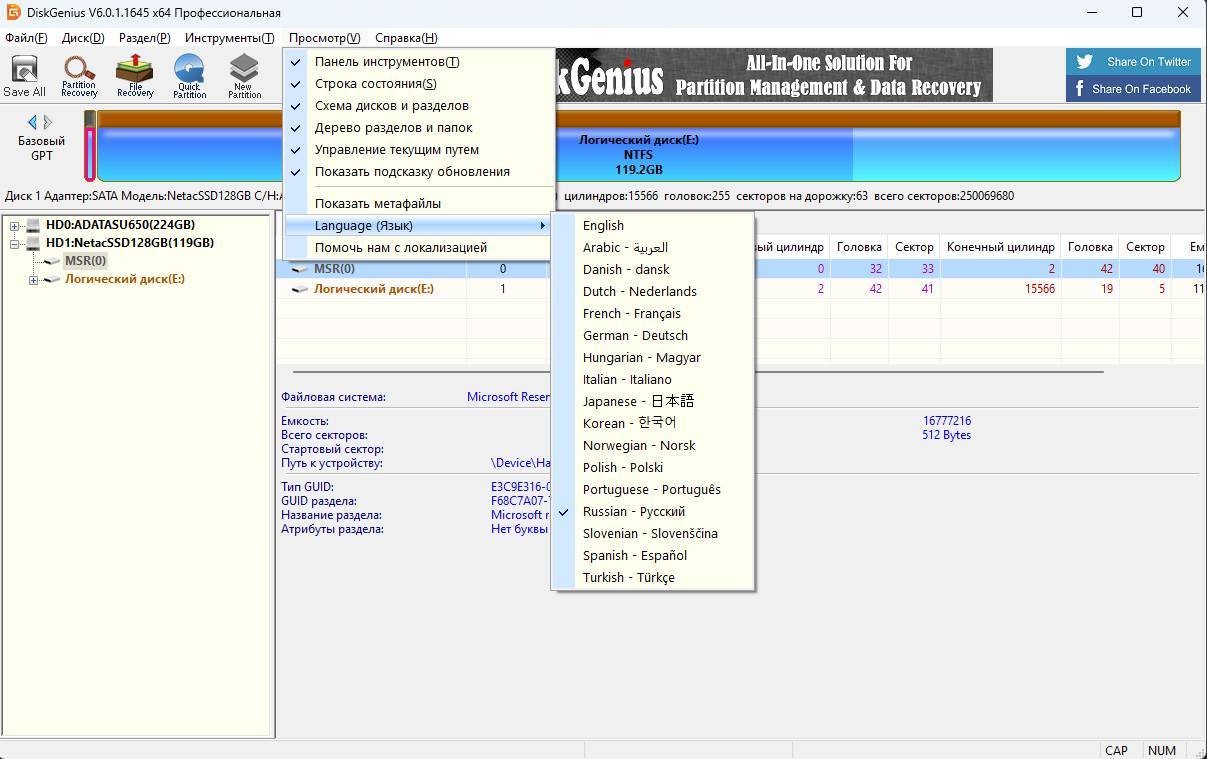Screen dimensions: 1207x759
Task: Select Логический диск(E:) name in partition table
Action: 374,289
